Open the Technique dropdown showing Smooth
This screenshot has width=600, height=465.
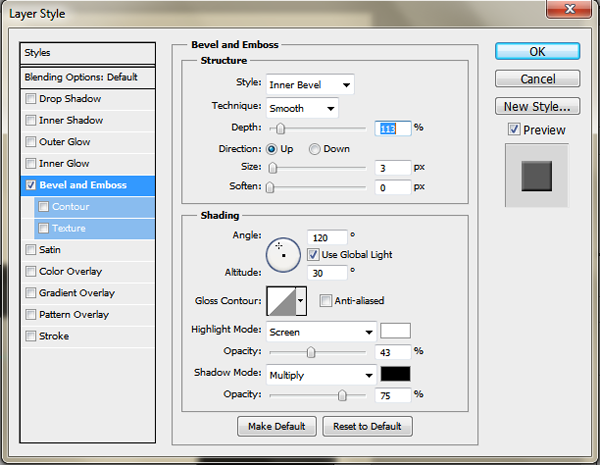302,108
